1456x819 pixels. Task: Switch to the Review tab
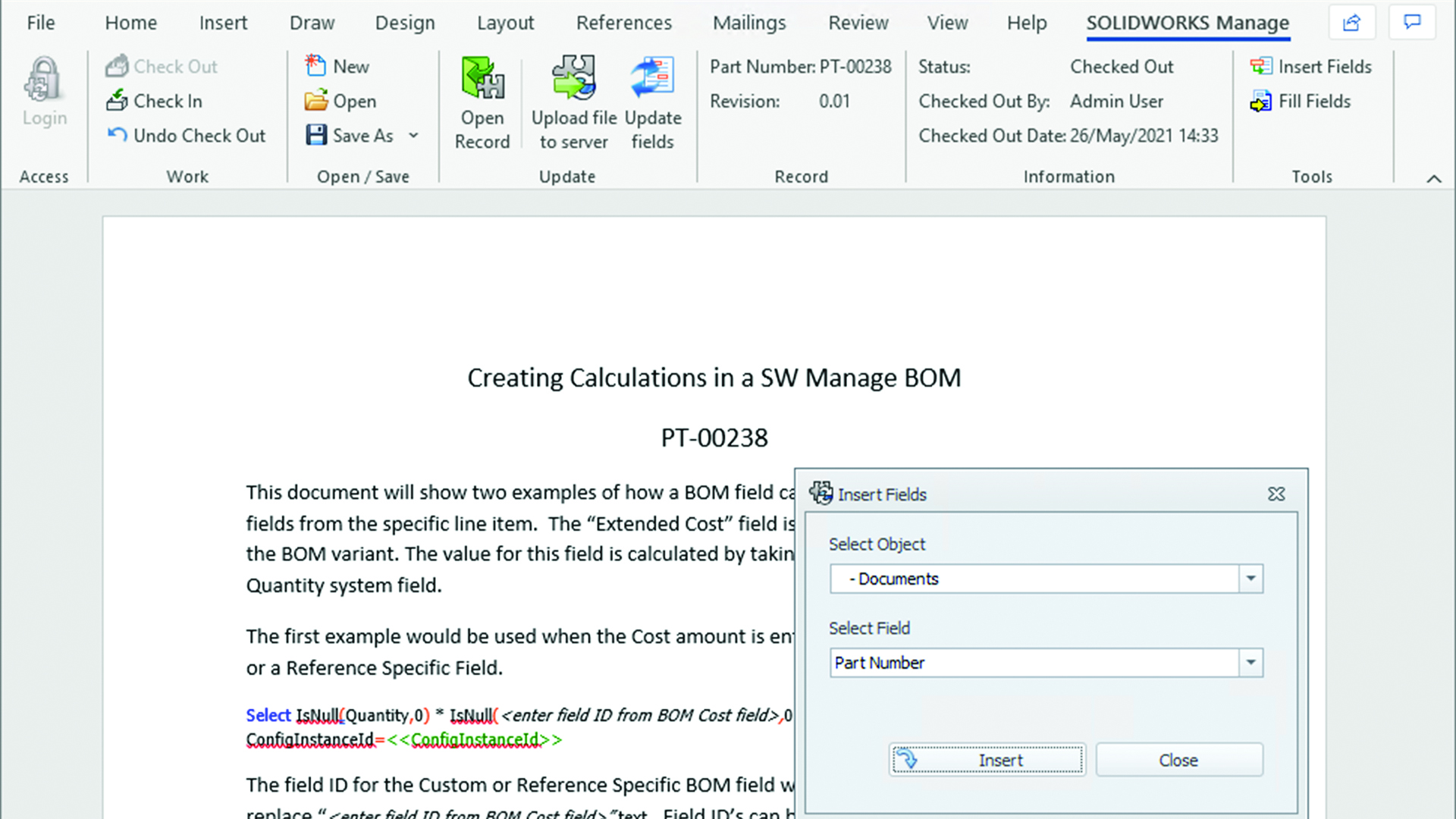858,23
